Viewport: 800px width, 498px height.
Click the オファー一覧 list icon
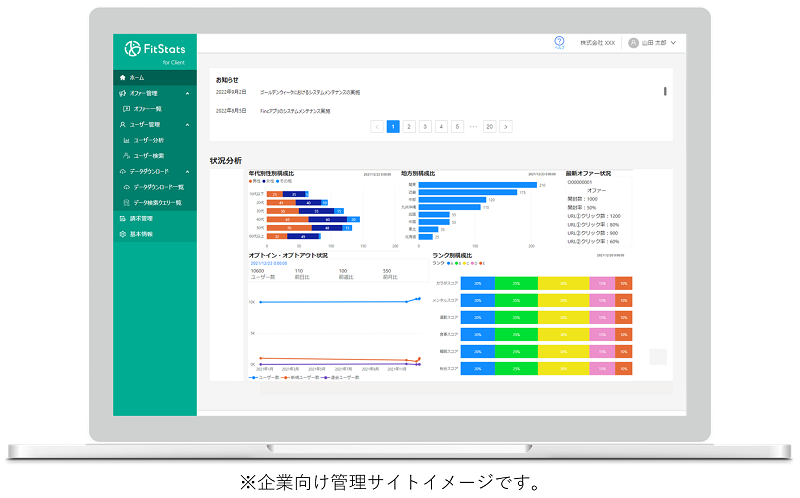[127, 109]
